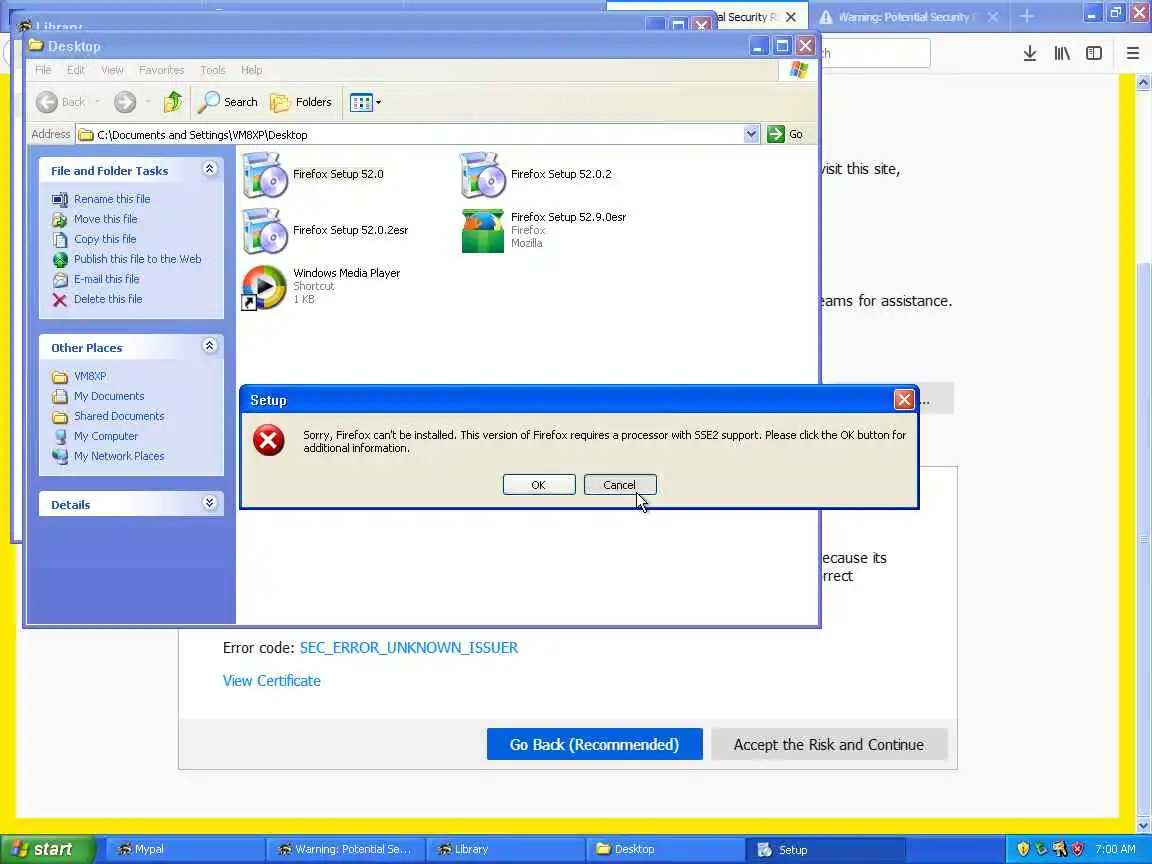Click OK in the Setup dialog

click(x=539, y=485)
